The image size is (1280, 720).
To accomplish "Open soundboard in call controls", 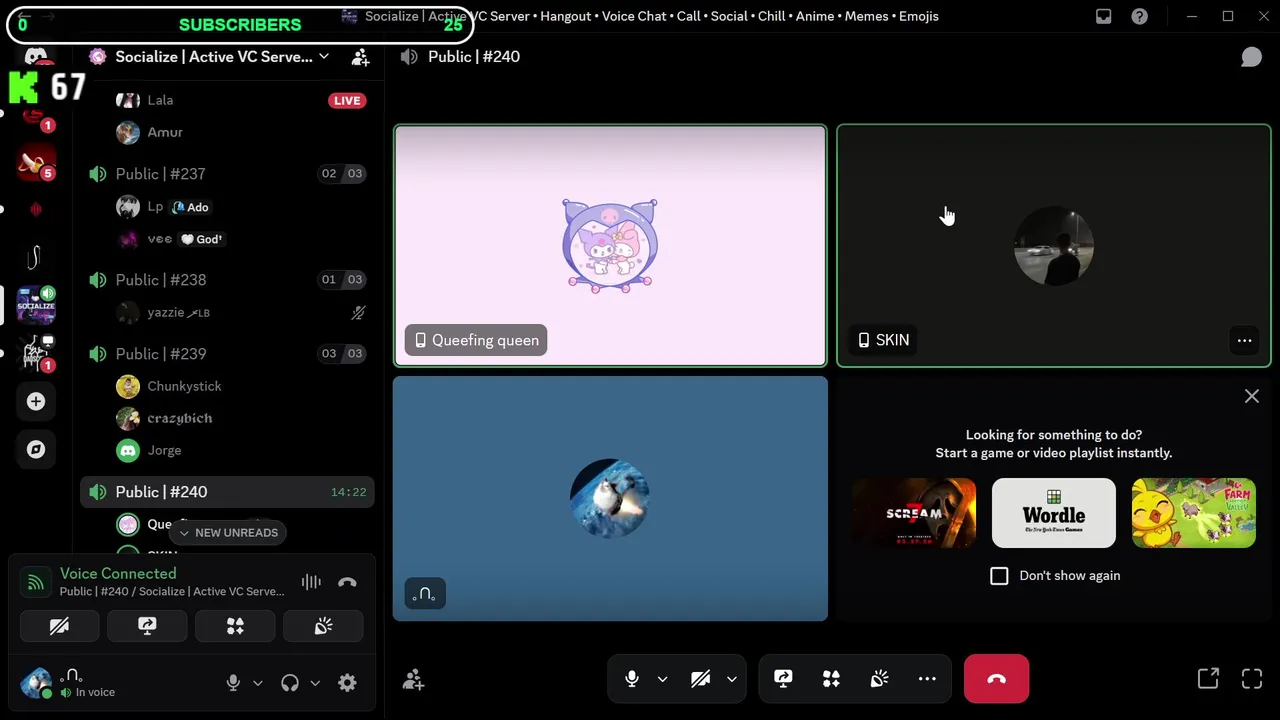I will (x=879, y=679).
